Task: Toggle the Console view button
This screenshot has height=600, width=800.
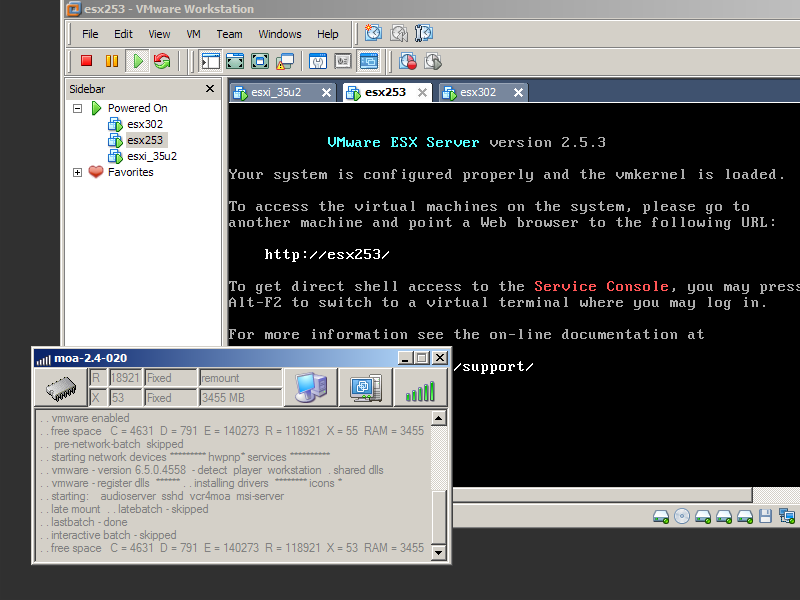Action: pyautogui.click(x=369, y=61)
